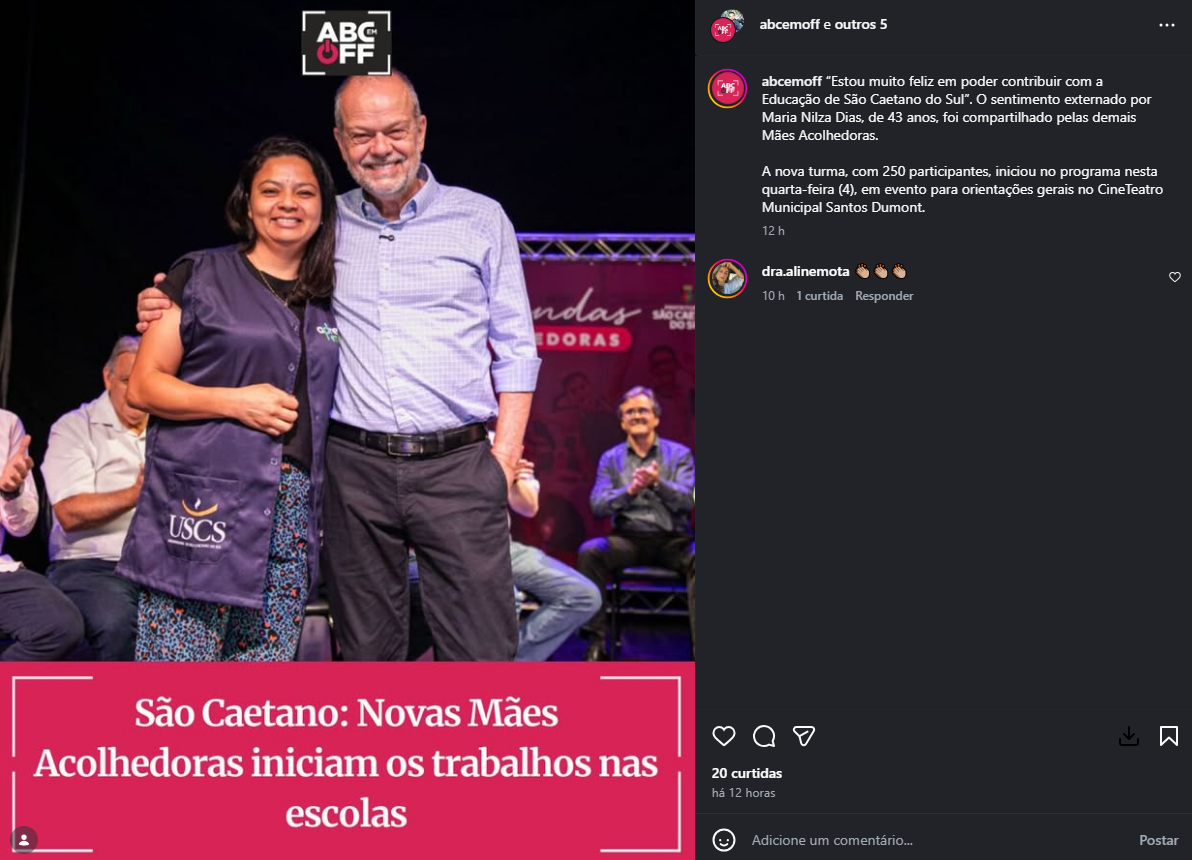Click the 'Responder' reply link

click(884, 296)
